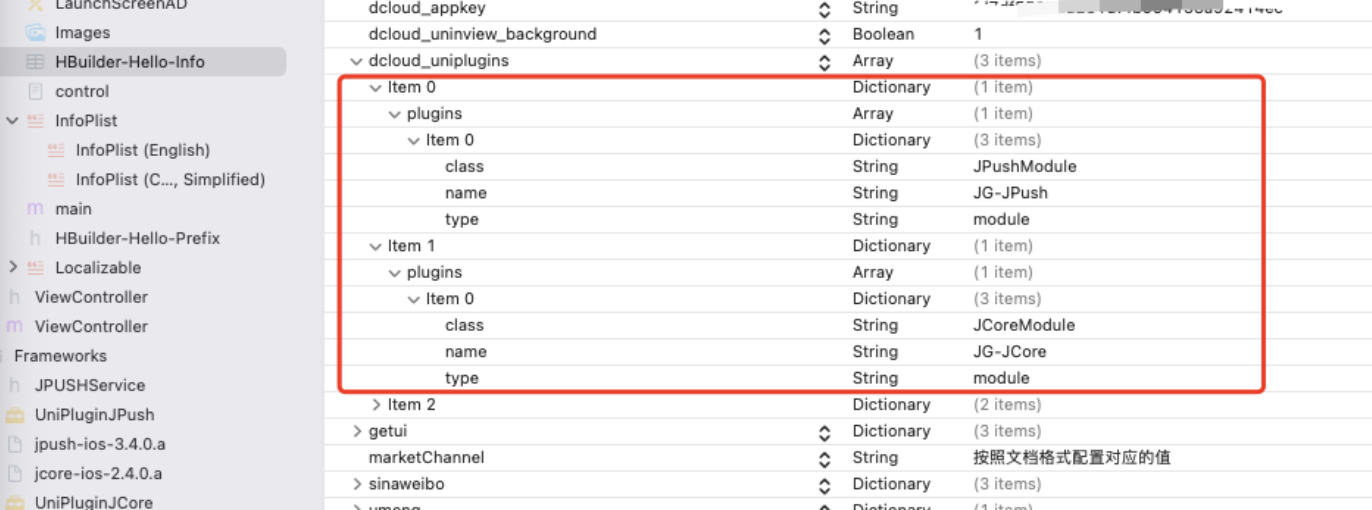Screen dimensions: 1372x510
Task: Select the jpush-ios-3.4.0.a library file icon
Action: (15, 444)
